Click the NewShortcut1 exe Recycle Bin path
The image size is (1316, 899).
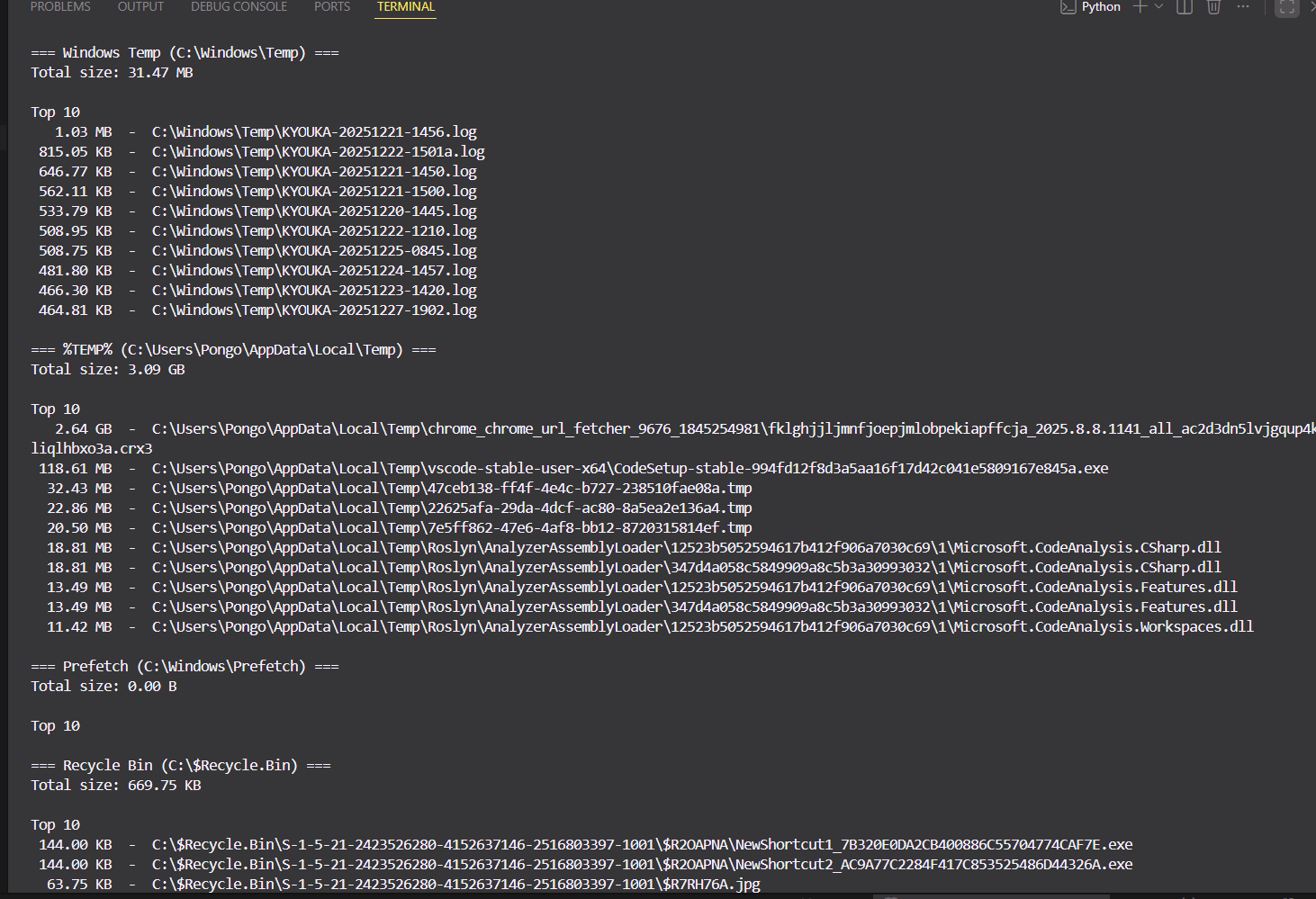[x=642, y=845]
